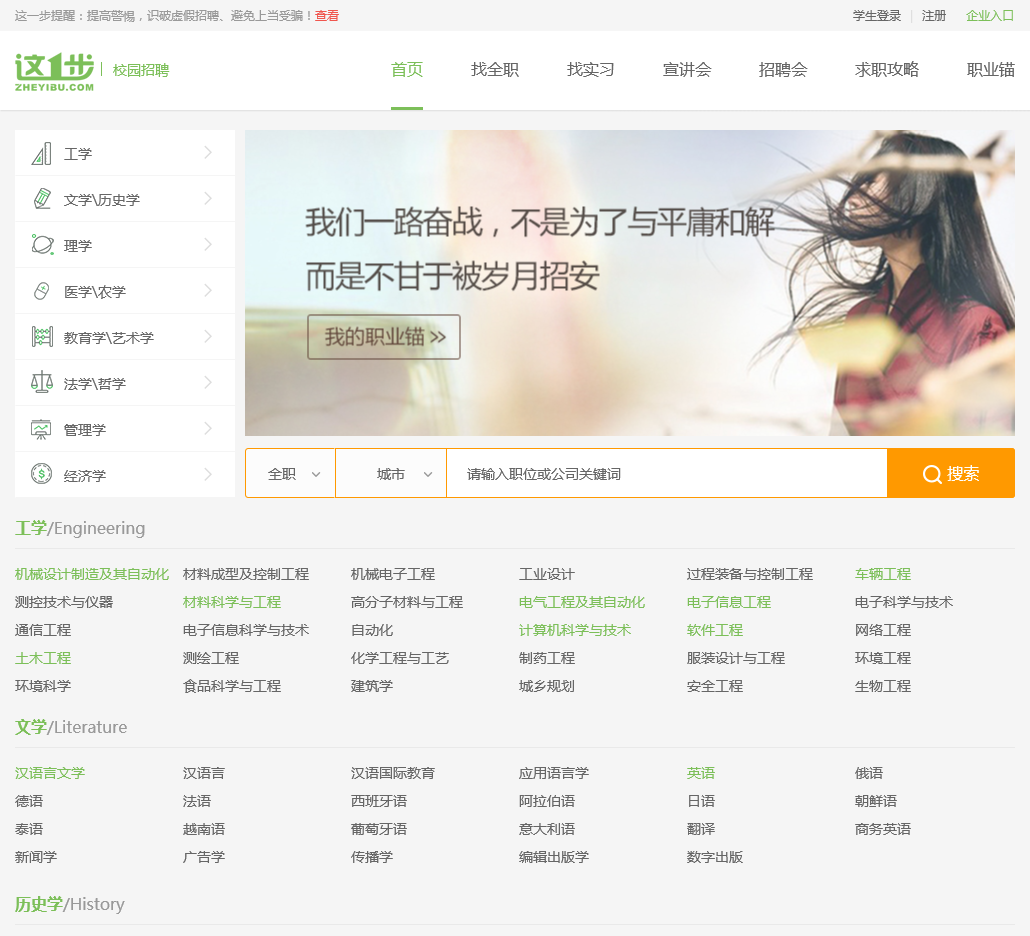Open the 招聘会 nav item
The width and height of the screenshot is (1030, 936).
point(782,70)
